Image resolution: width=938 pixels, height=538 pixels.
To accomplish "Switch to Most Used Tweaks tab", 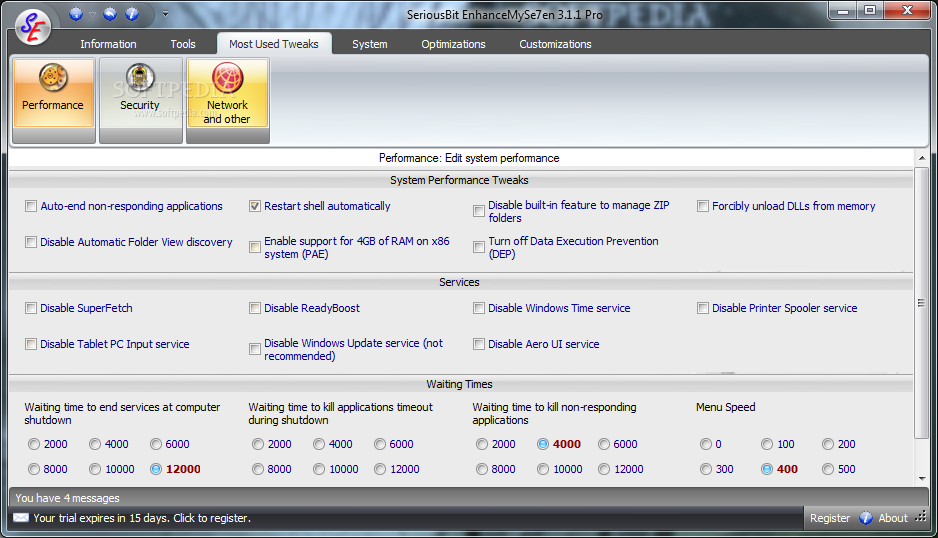I will click(273, 44).
